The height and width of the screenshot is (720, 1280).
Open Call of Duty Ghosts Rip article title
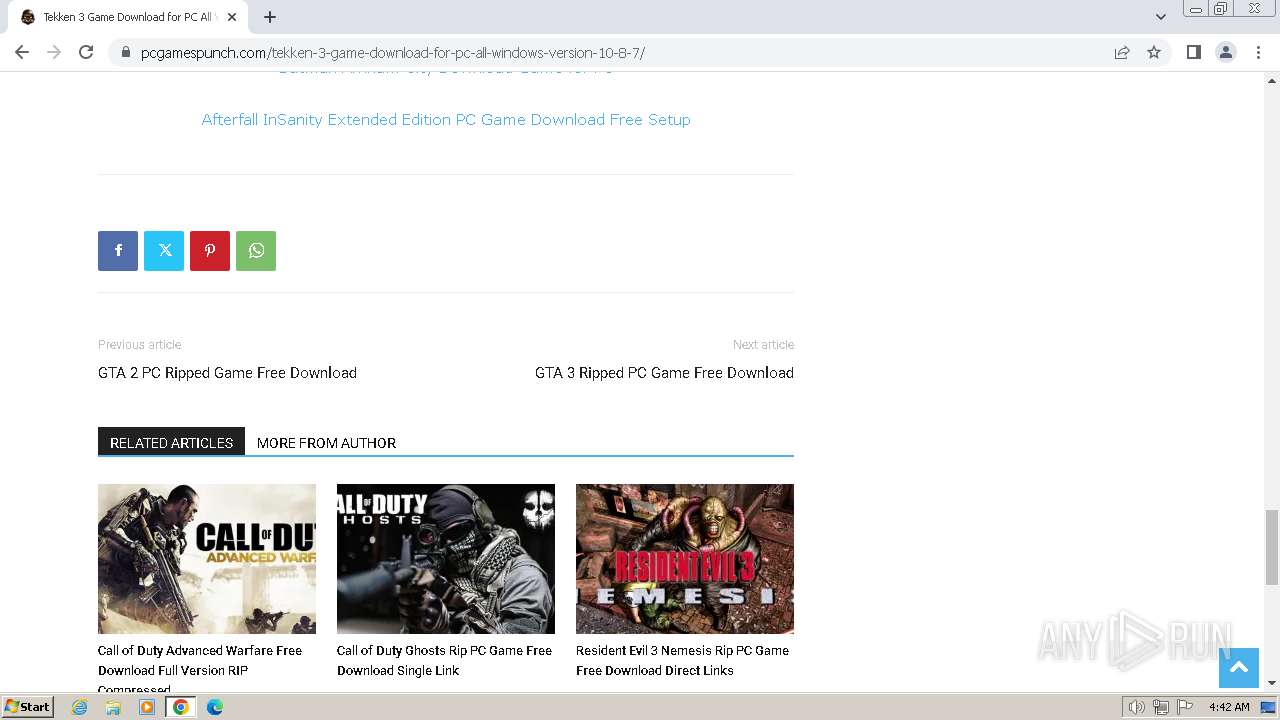pos(444,660)
